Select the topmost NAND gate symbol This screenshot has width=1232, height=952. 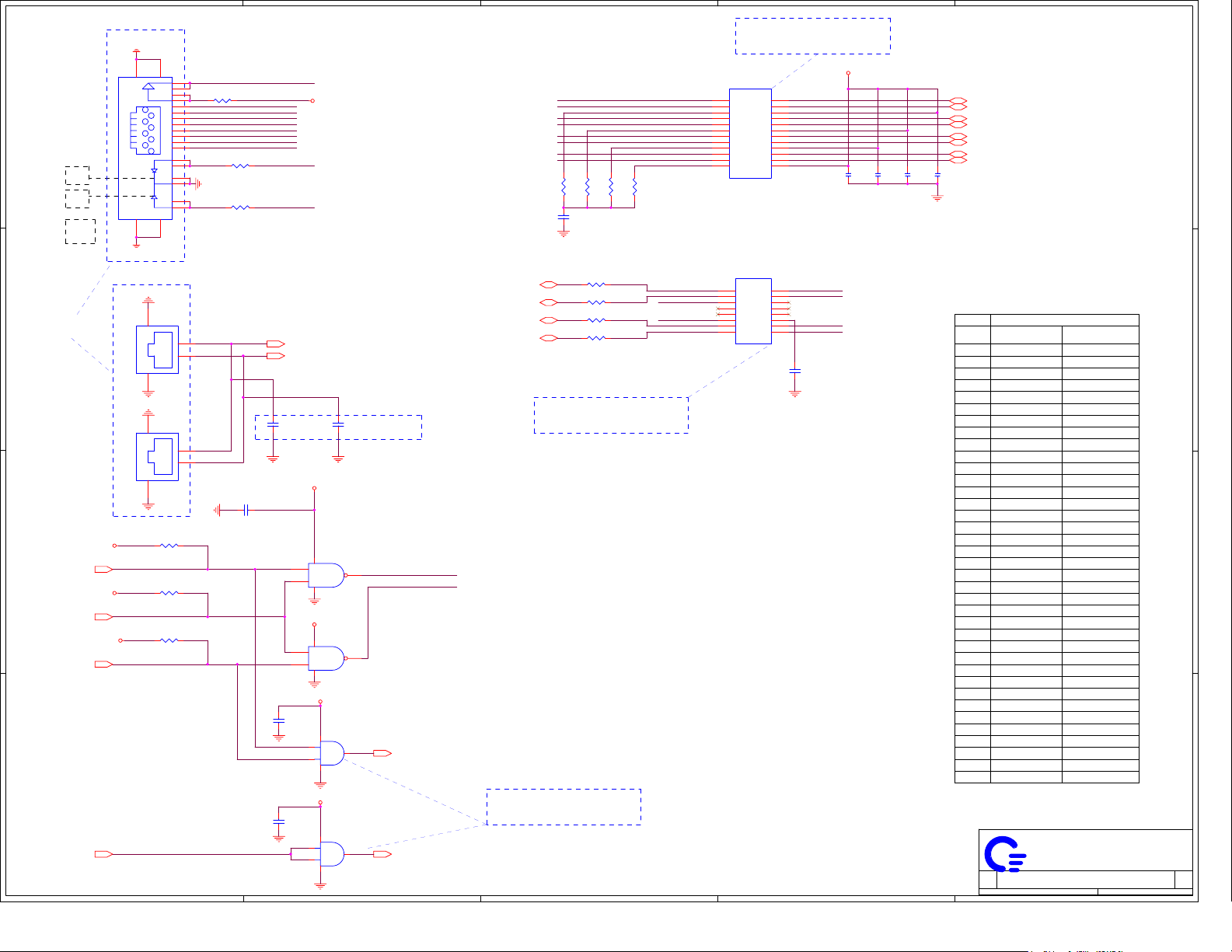326,575
